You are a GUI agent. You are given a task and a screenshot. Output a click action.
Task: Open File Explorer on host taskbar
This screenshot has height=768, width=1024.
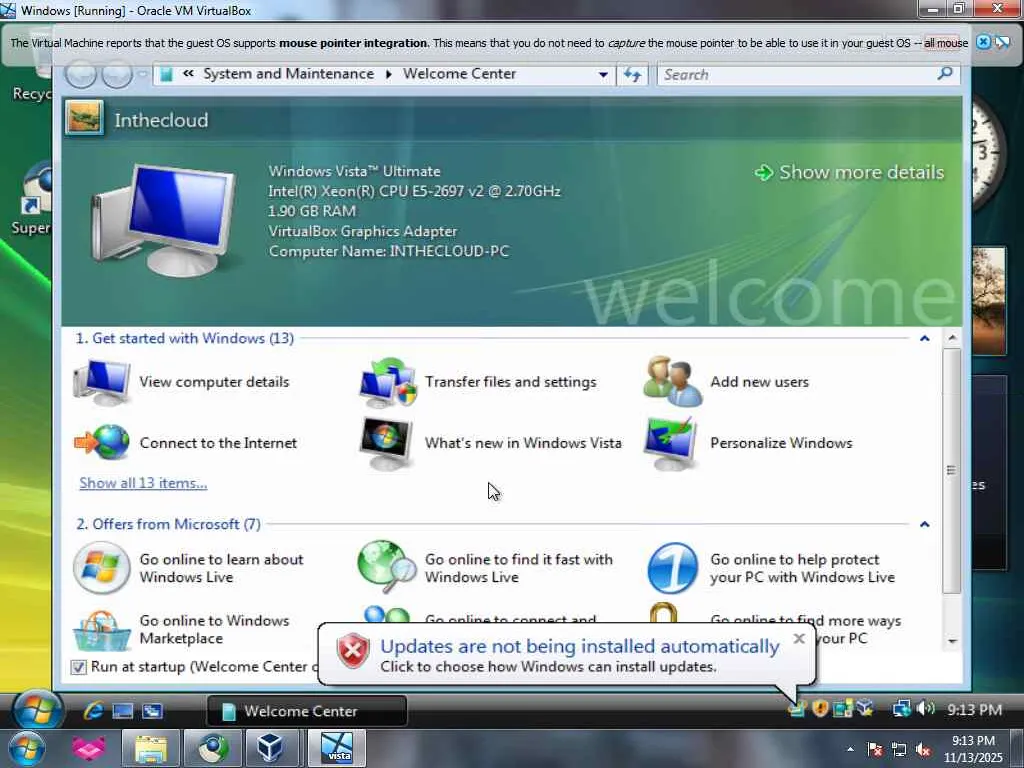point(151,749)
